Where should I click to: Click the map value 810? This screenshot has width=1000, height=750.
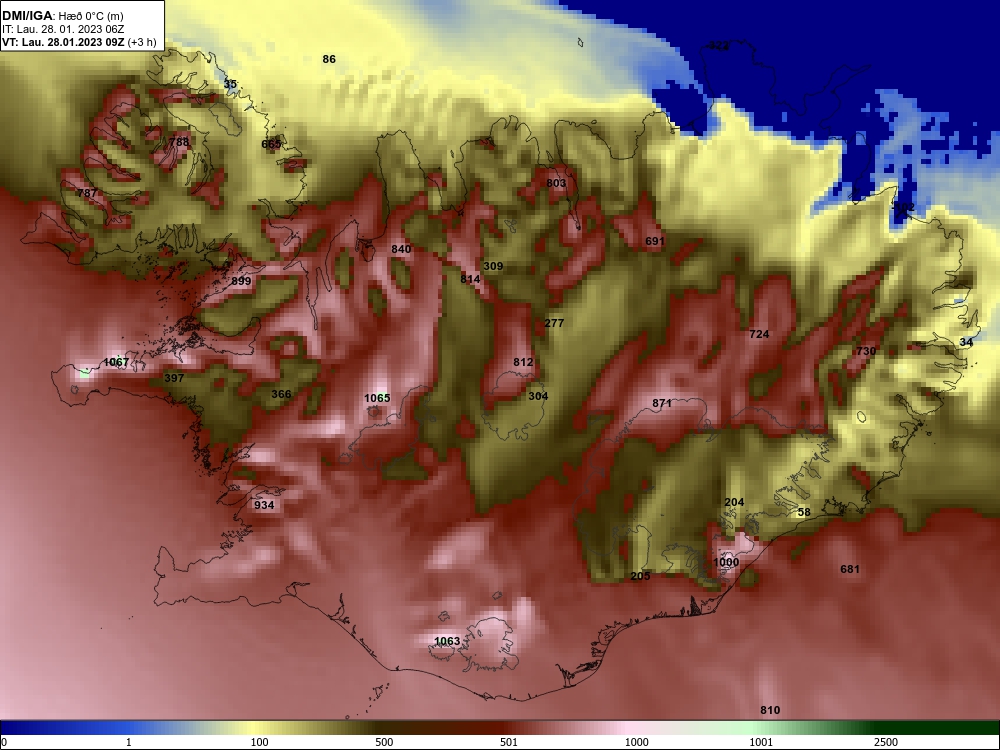click(x=770, y=710)
